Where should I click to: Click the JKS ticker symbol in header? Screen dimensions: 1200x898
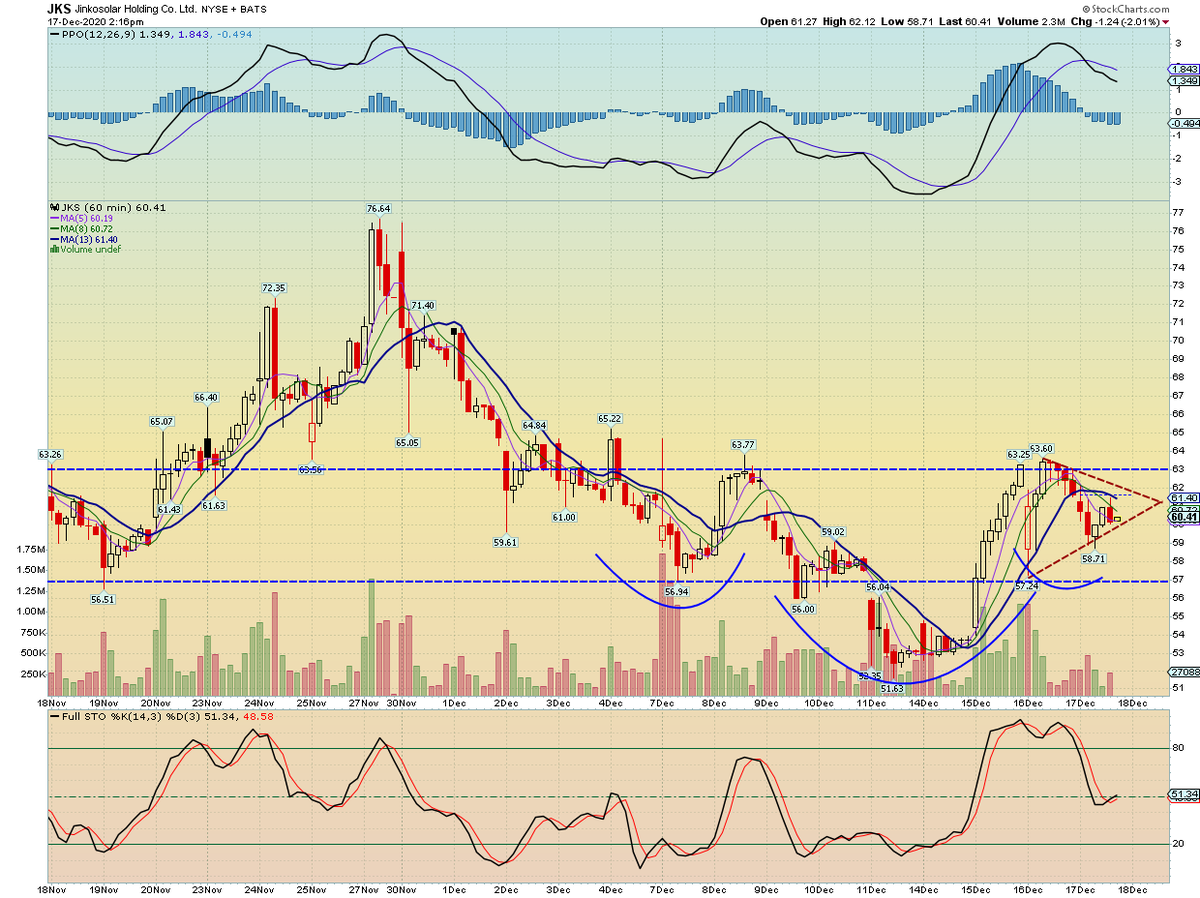[x=57, y=7]
